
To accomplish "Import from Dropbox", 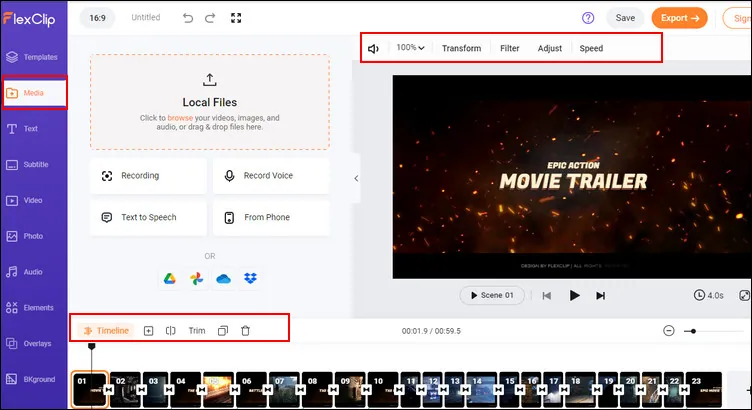I will click(x=250, y=279).
